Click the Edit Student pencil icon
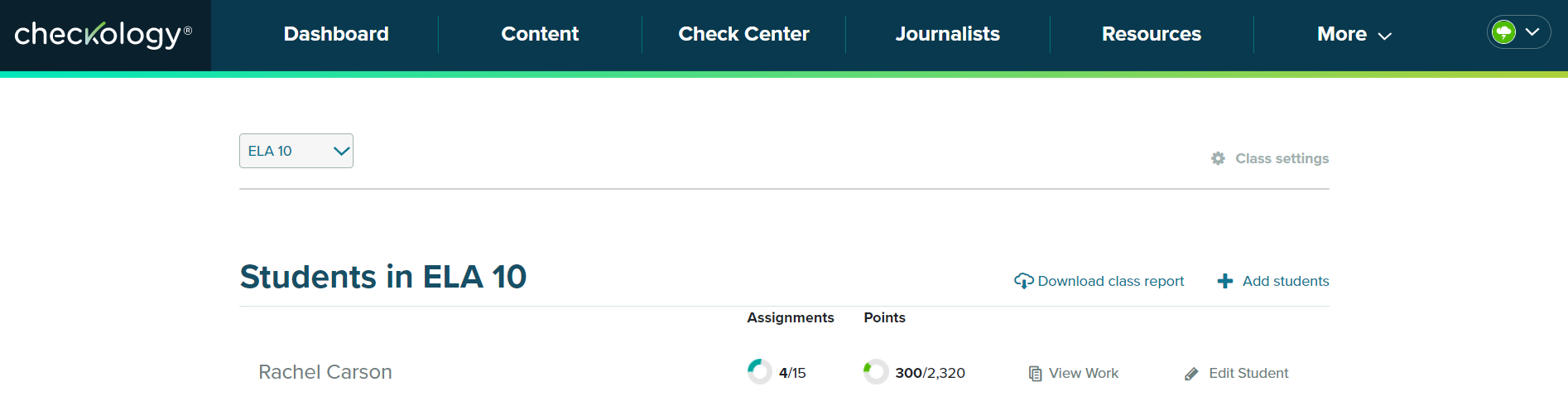The height and width of the screenshot is (416, 1568). point(1191,374)
